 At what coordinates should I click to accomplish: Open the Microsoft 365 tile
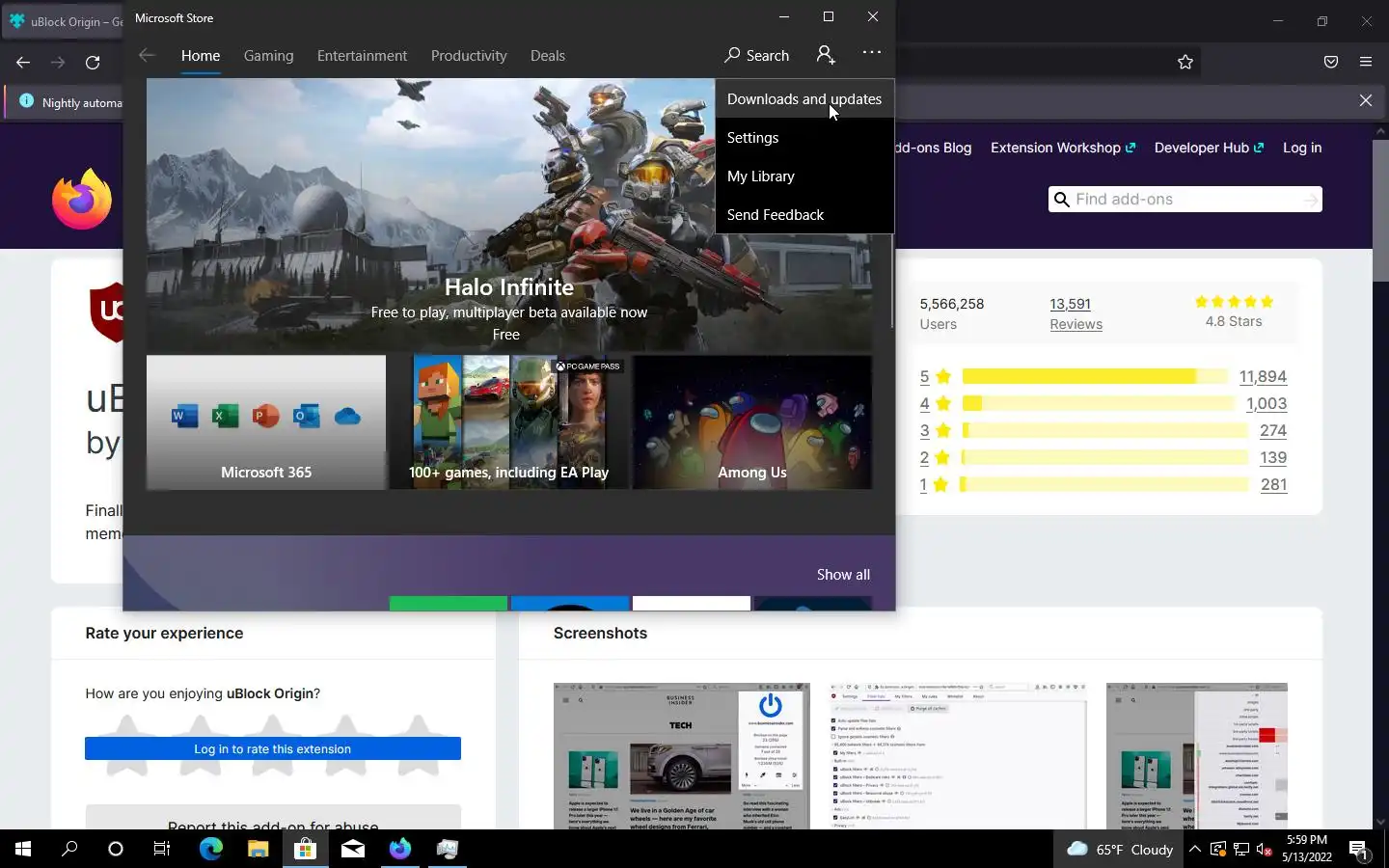coord(266,422)
